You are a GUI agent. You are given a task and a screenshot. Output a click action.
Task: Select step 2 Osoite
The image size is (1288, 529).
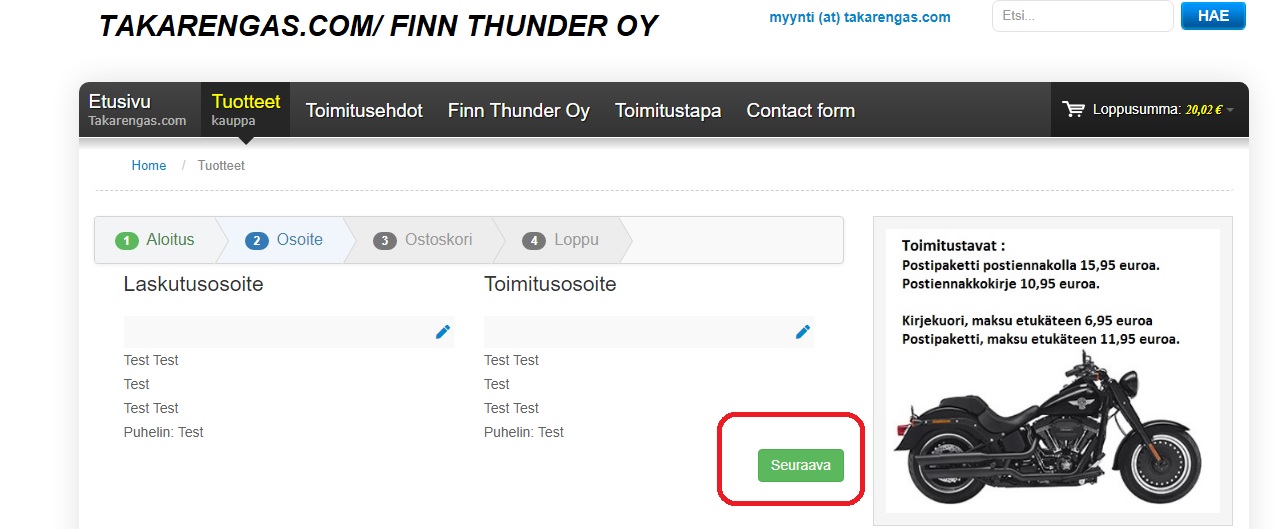point(285,240)
